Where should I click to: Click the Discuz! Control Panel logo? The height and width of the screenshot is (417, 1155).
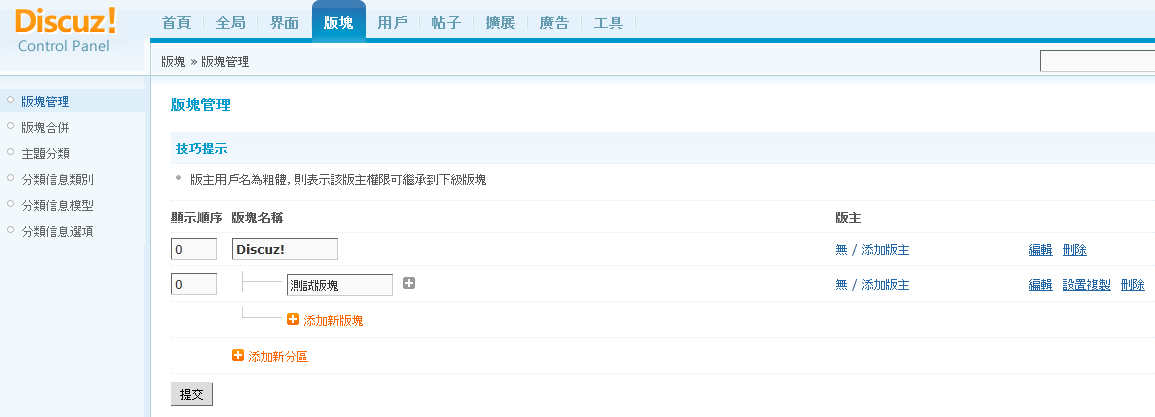(65, 31)
